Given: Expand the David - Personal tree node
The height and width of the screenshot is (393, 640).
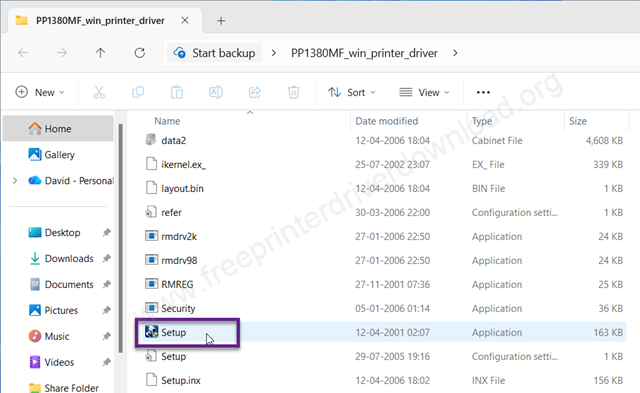Looking at the screenshot, I should pos(15,180).
